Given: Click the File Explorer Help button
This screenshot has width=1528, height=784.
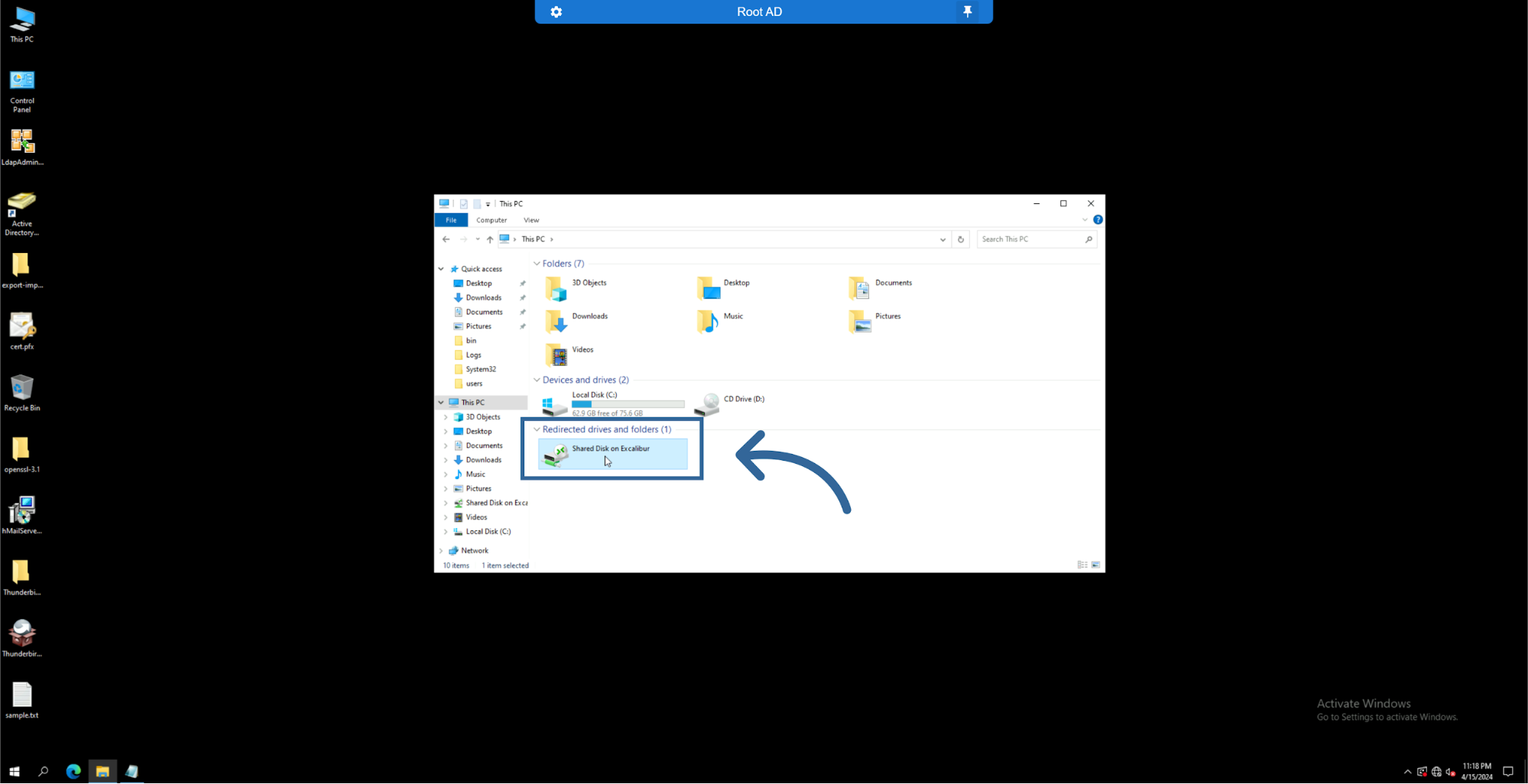Looking at the screenshot, I should point(1098,220).
